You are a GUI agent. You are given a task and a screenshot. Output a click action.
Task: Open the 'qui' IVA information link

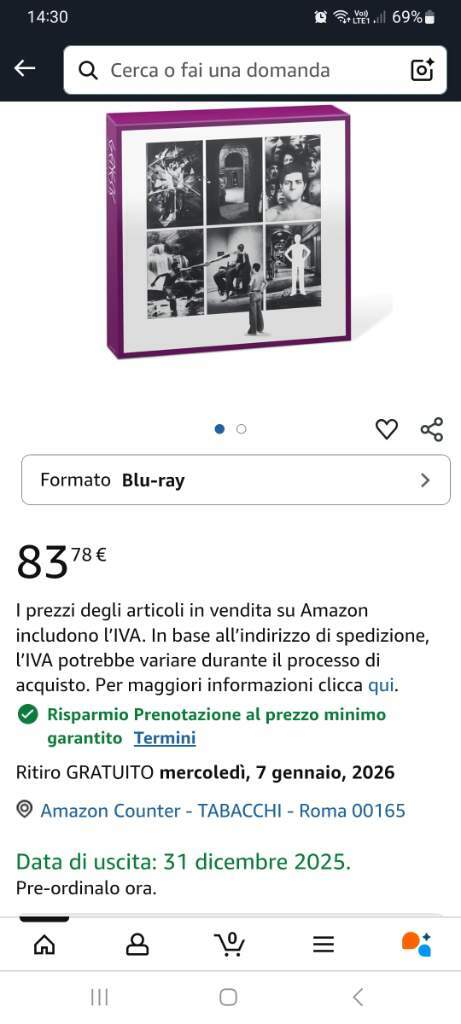(382, 686)
